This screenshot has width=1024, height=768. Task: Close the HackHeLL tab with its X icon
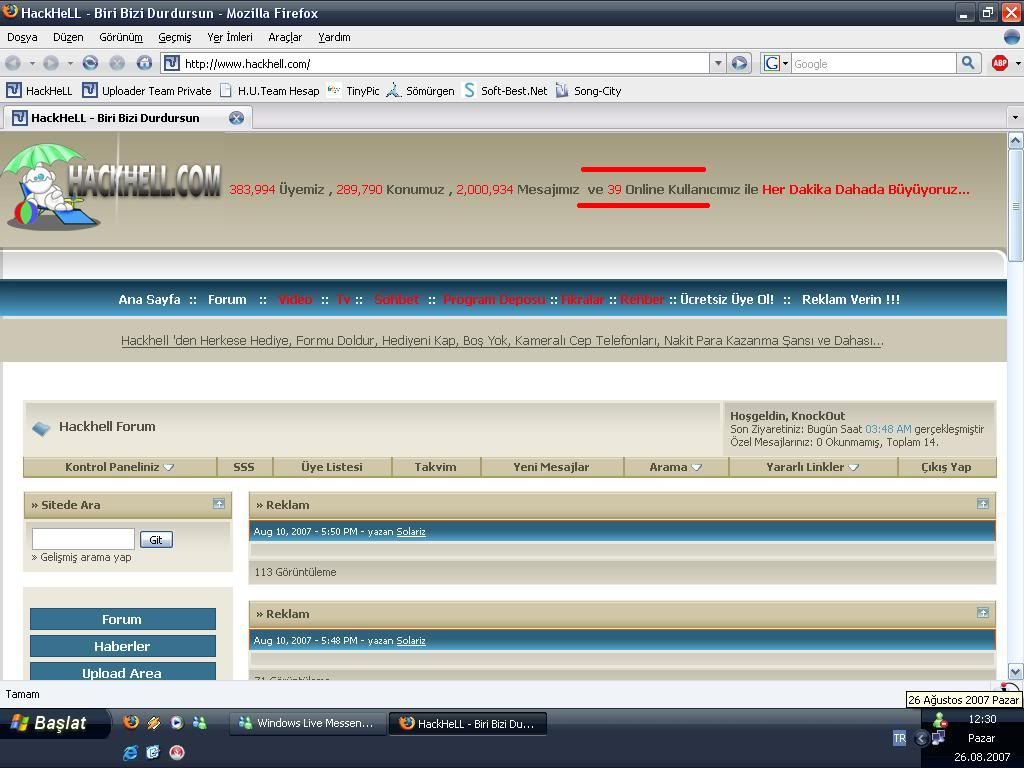(236, 118)
